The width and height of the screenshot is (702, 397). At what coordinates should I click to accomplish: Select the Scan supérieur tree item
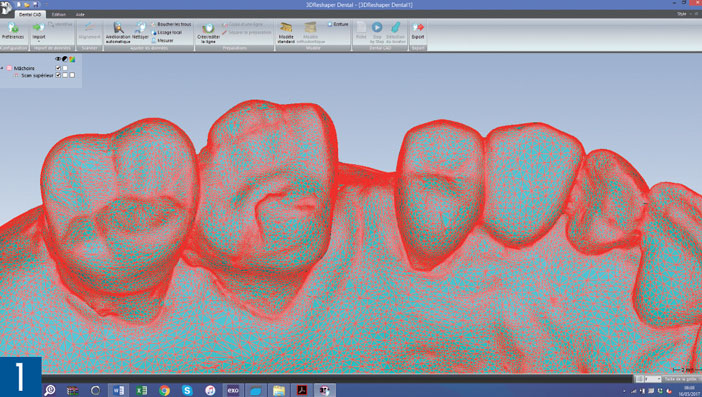[37, 75]
